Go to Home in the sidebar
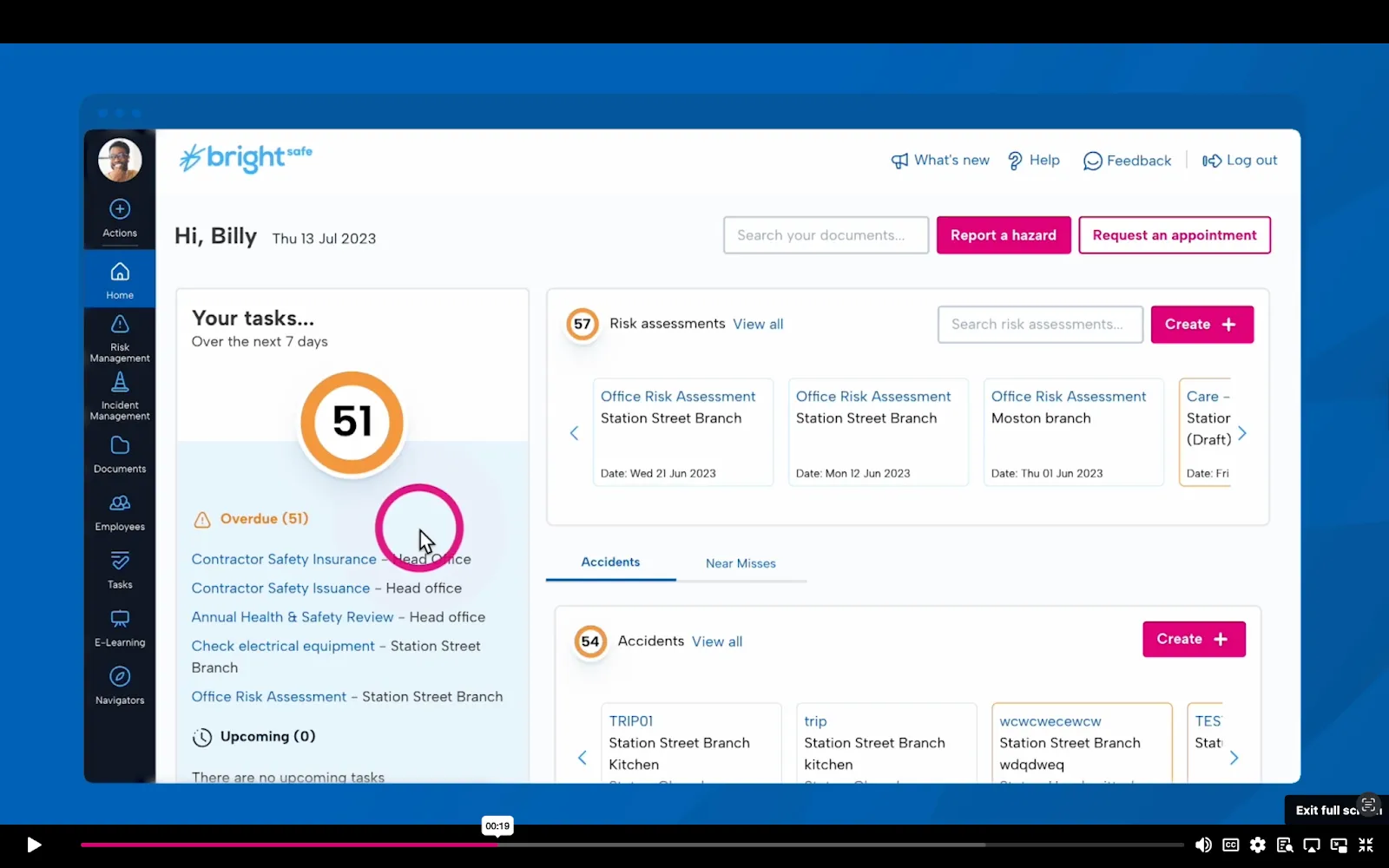 click(120, 280)
